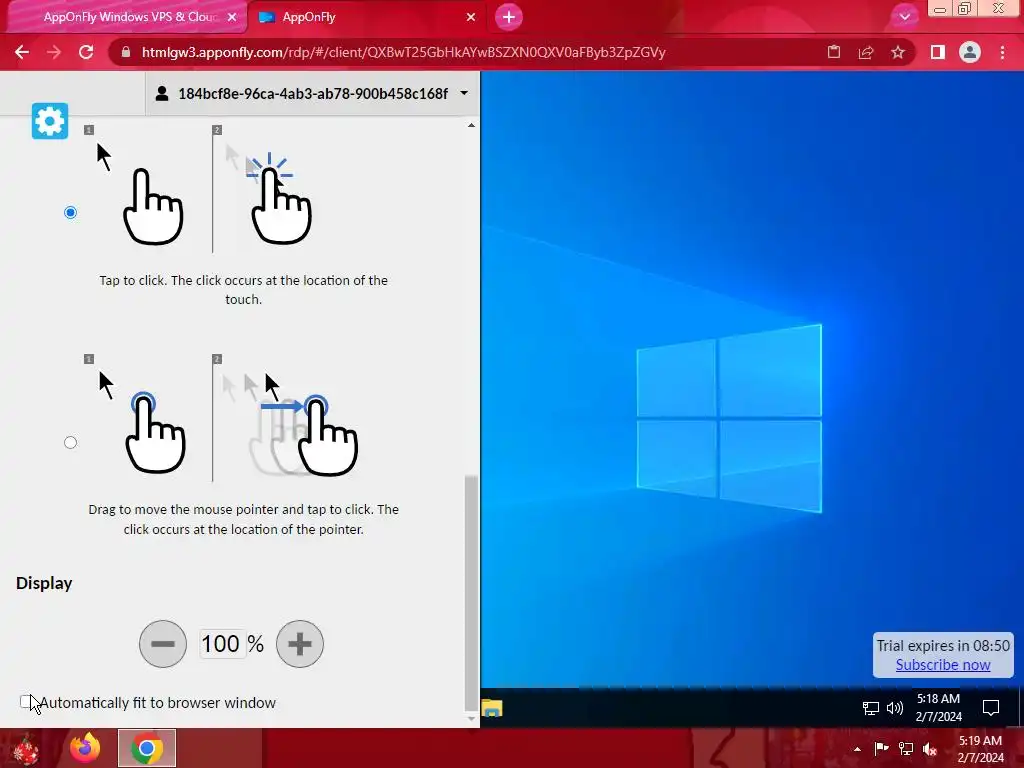Increase display zoom with plus button
This screenshot has width=1024, height=768.
coord(300,644)
